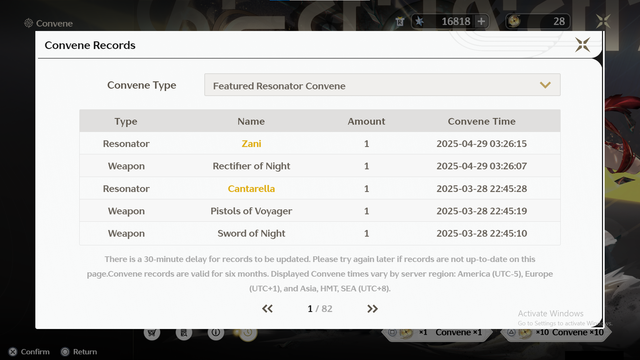This screenshot has height=360, width=640.
Task: Click Resonator type in Zani row
Action: pos(126,144)
